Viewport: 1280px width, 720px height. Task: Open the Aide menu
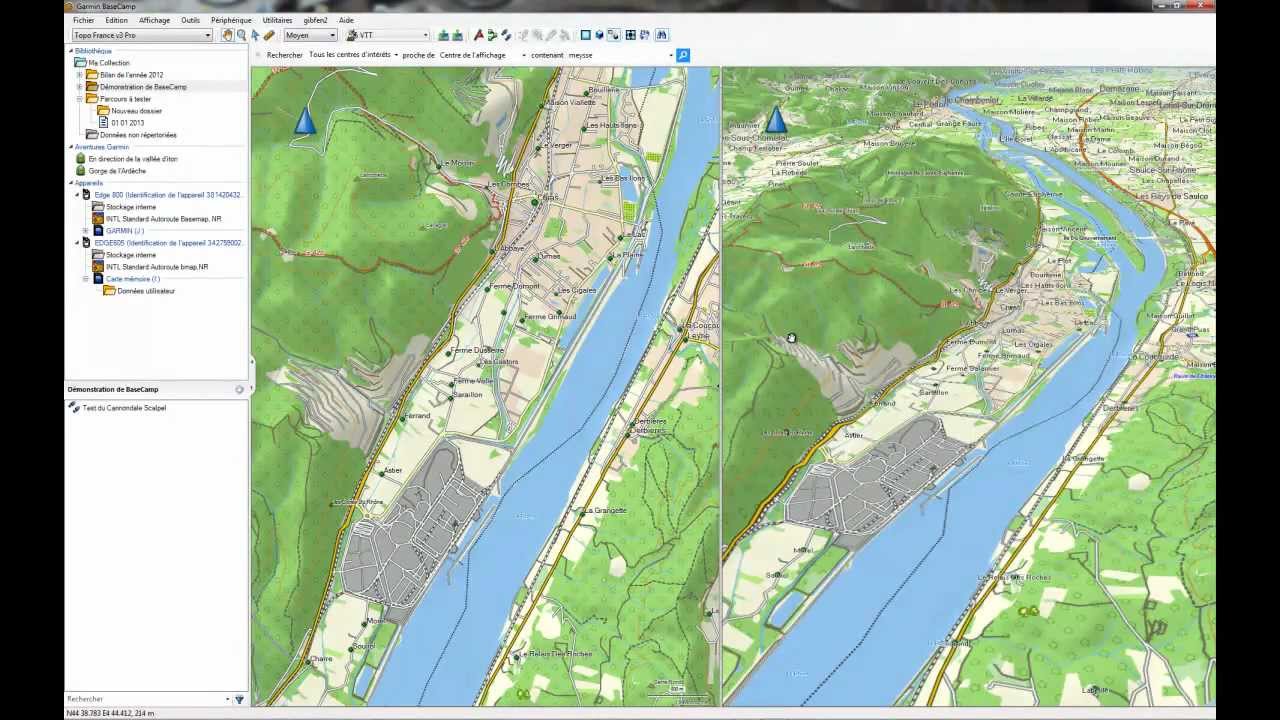[346, 20]
